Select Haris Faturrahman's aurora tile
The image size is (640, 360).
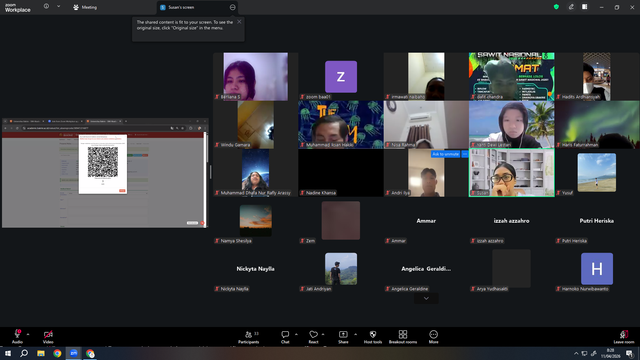pyautogui.click(x=597, y=124)
